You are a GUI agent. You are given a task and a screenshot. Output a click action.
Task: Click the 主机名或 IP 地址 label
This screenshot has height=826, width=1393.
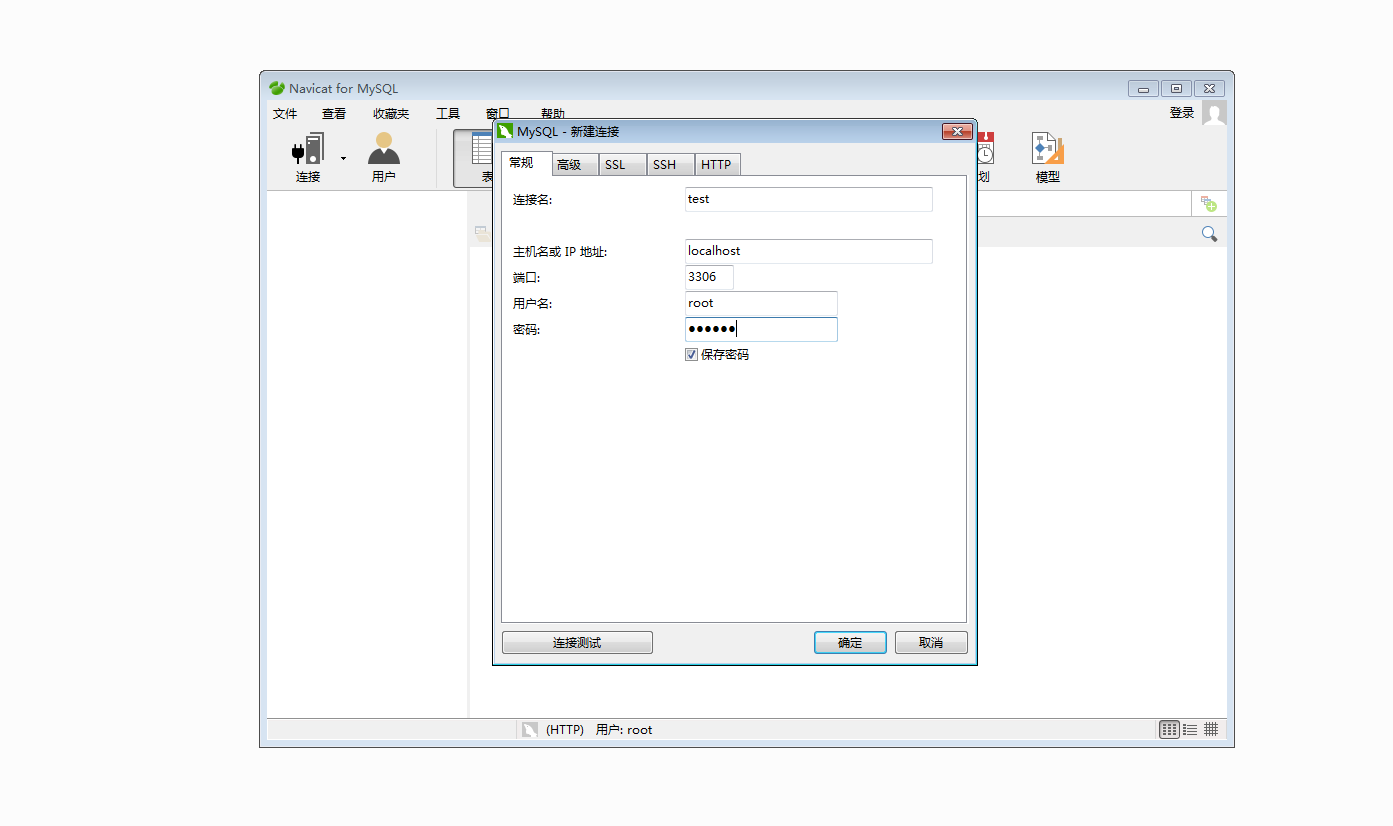tap(560, 252)
